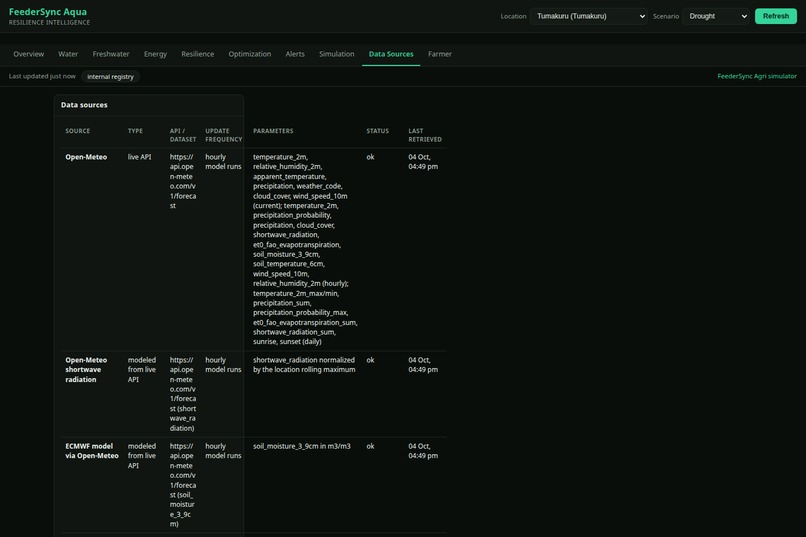
Task: Switch to the Overview tab
Action: [x=29, y=54]
